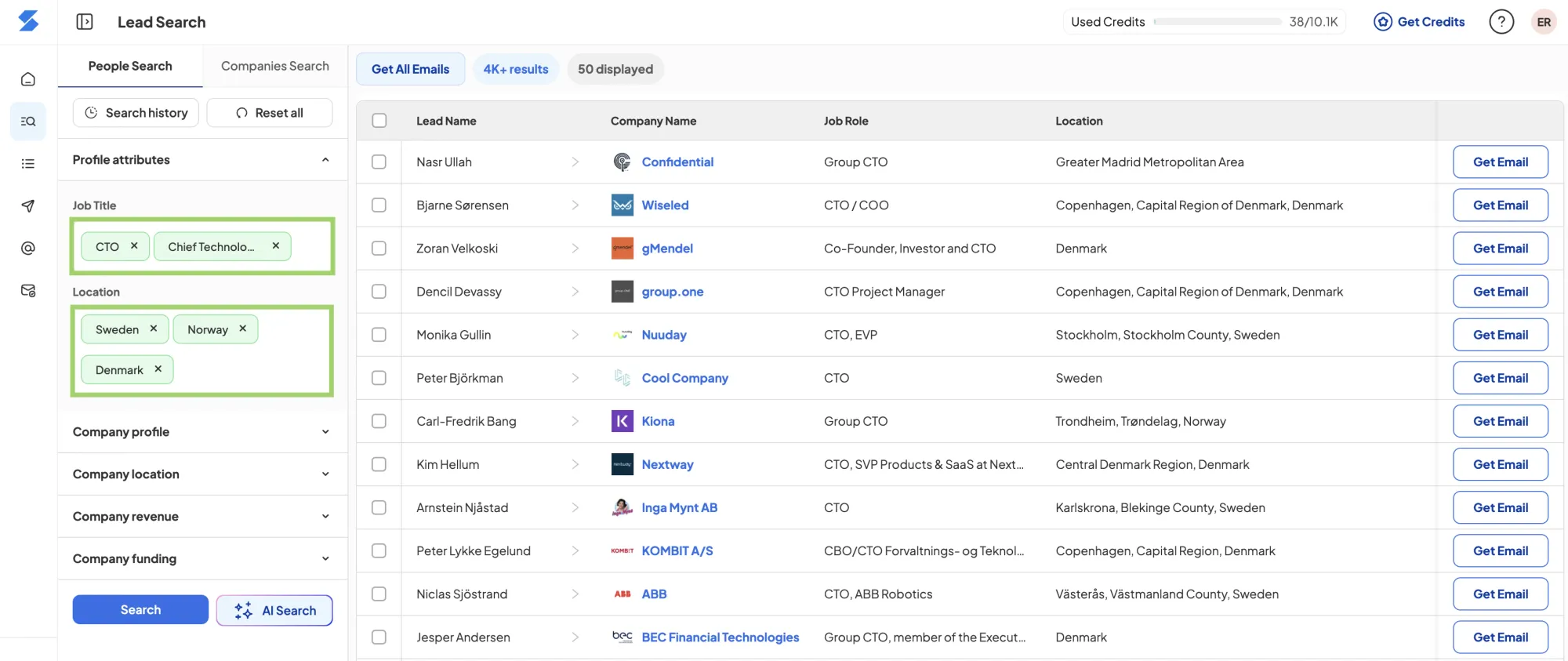Remove the Chief Technolo... job title tag
Viewport: 1568px width, 661px height.
[276, 246]
